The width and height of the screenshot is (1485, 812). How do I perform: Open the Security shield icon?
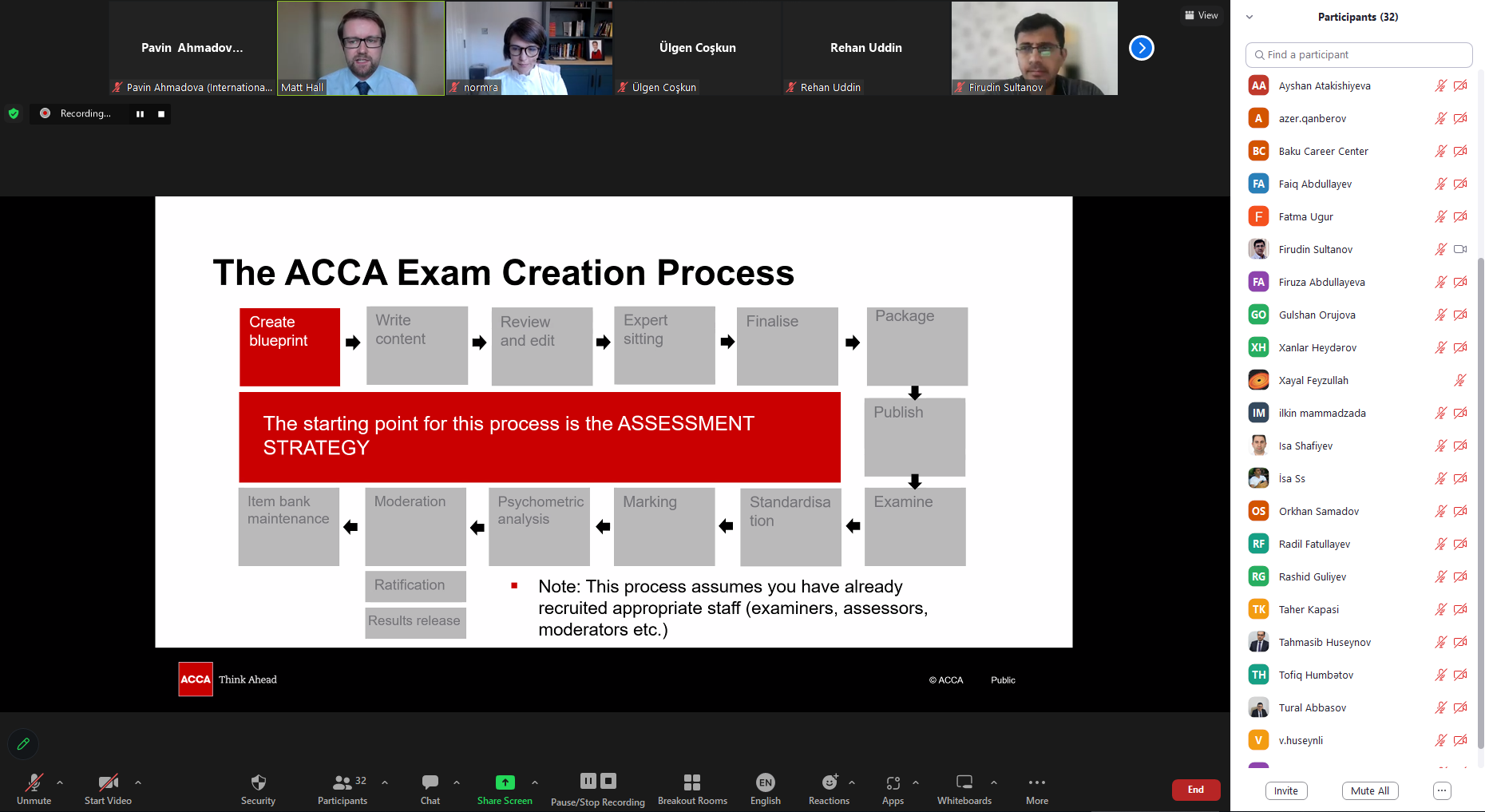258,782
